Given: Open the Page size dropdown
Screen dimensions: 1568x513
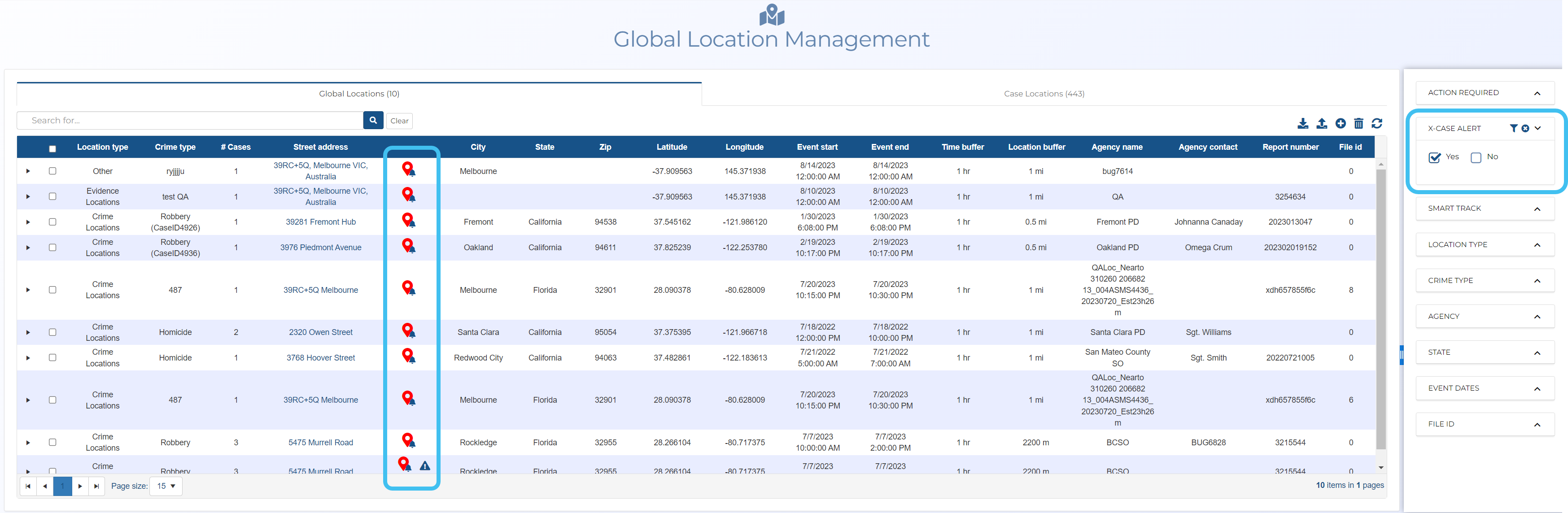Looking at the screenshot, I should pyautogui.click(x=166, y=486).
